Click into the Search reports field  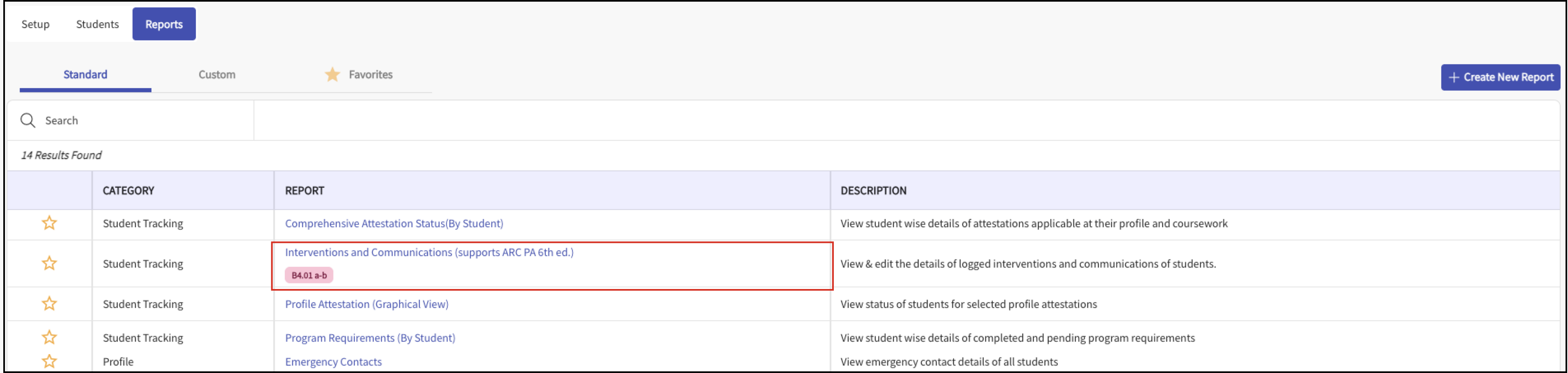pyautogui.click(x=146, y=121)
